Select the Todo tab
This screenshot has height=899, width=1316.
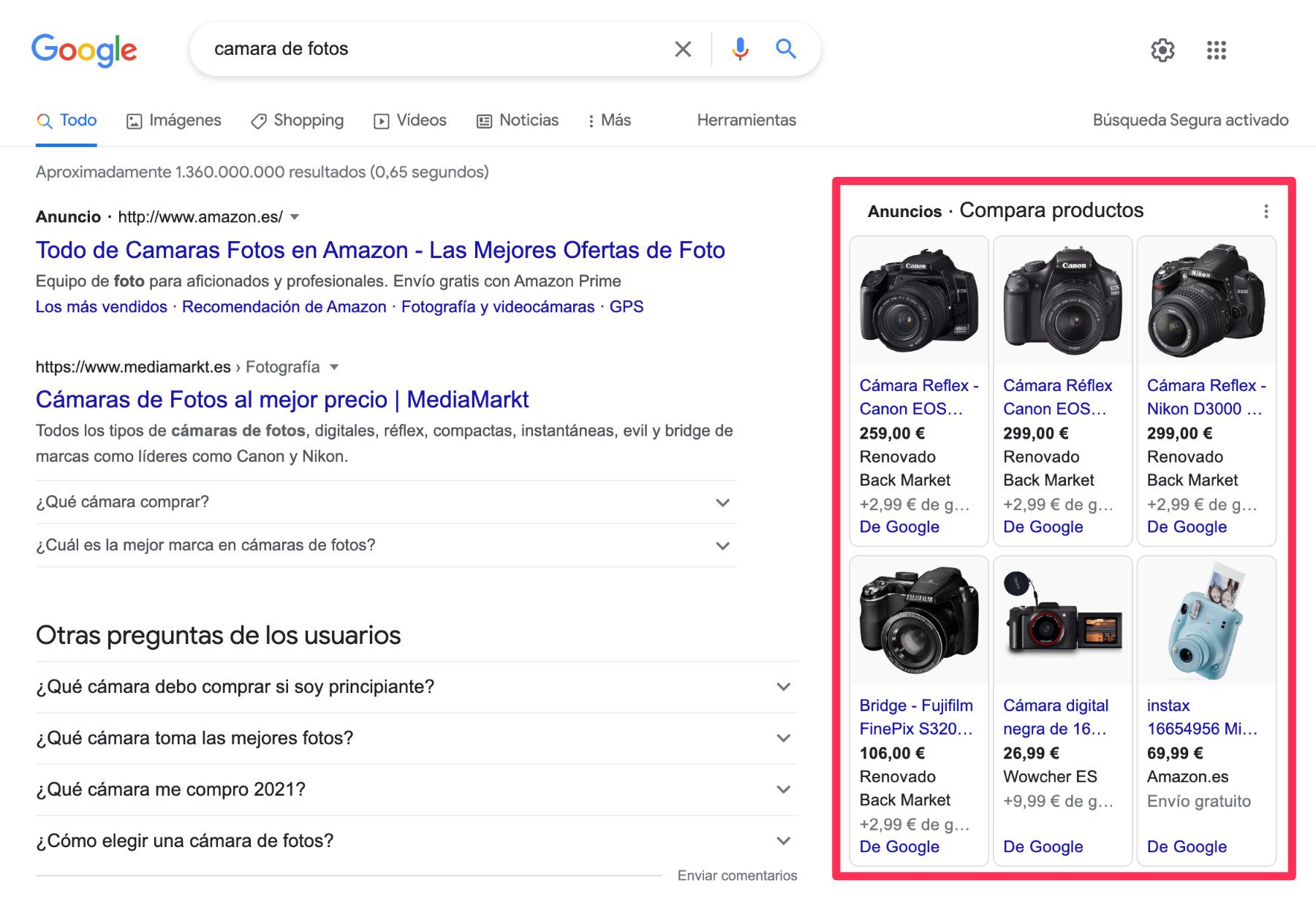coord(67,121)
